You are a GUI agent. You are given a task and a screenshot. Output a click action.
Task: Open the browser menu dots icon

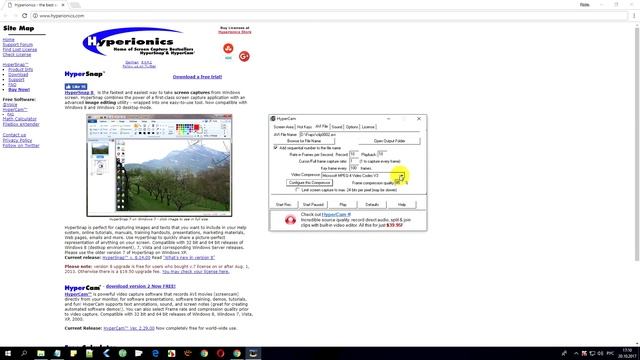[x=634, y=16]
